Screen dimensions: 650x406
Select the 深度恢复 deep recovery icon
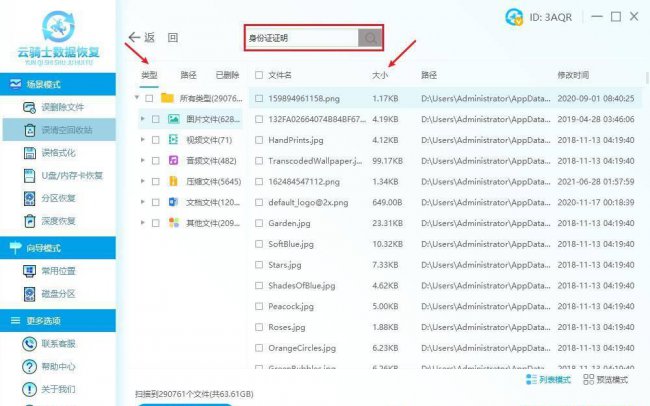(x=29, y=221)
